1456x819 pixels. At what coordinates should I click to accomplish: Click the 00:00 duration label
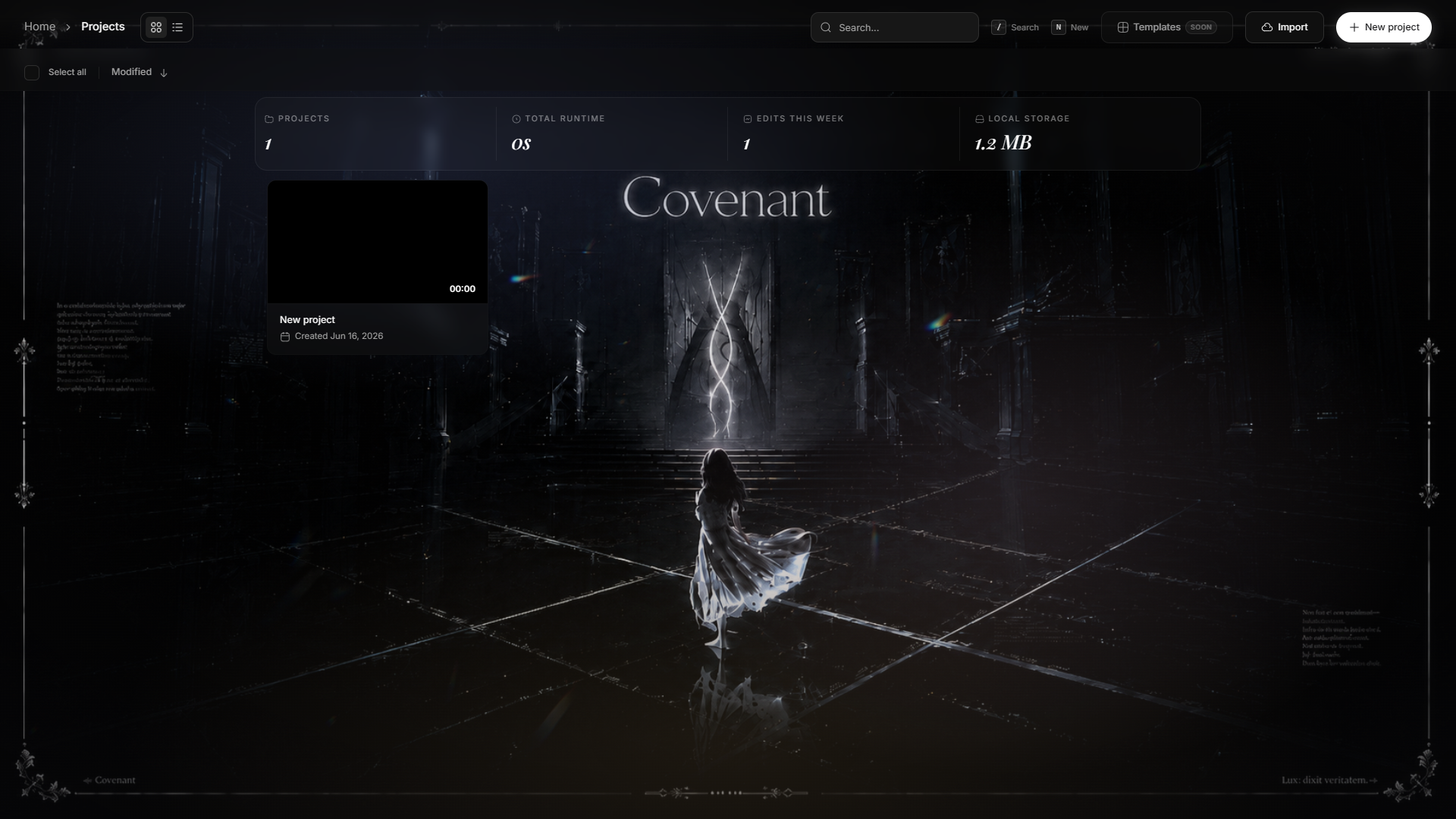click(463, 289)
